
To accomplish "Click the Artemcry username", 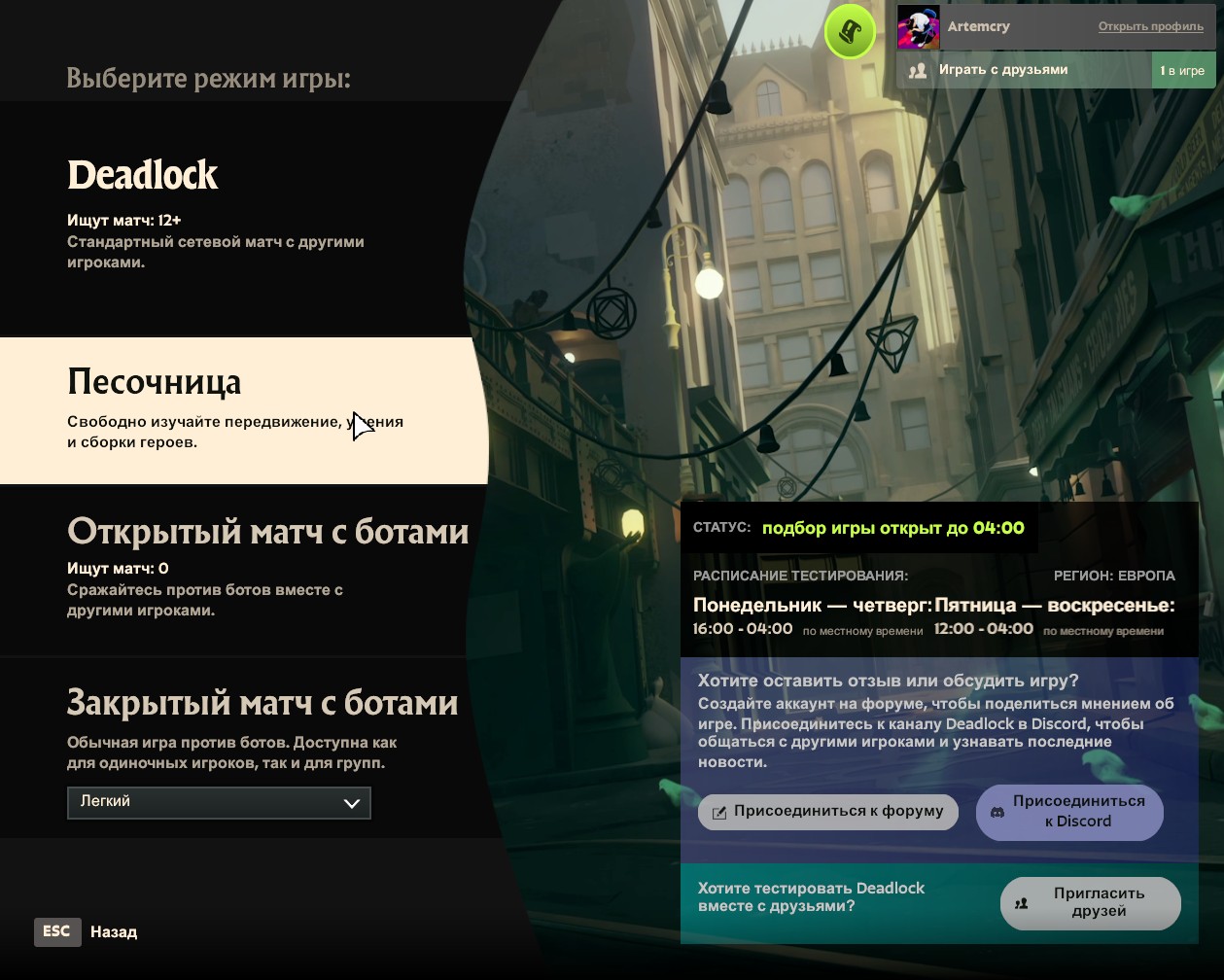I will pyautogui.click(x=978, y=26).
